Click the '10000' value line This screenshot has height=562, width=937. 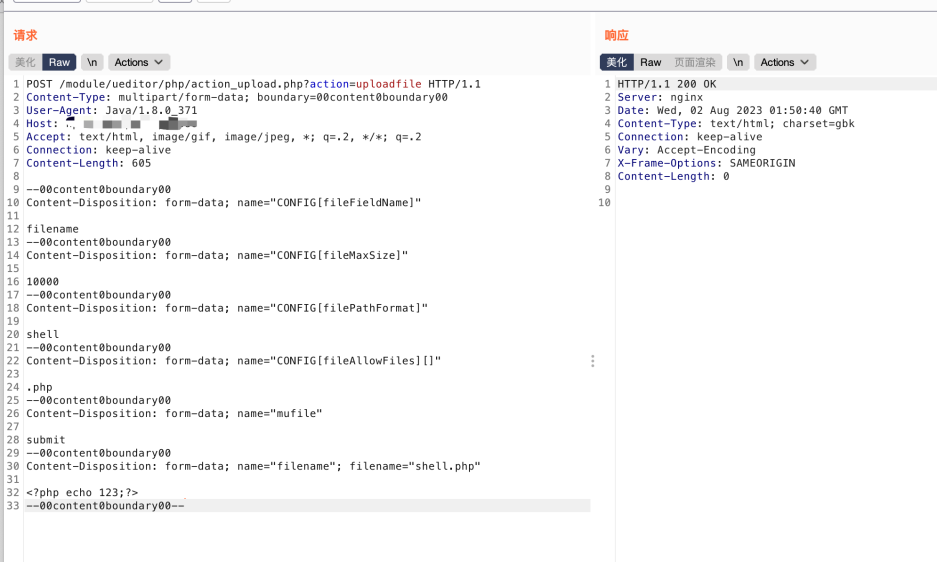coord(42,282)
